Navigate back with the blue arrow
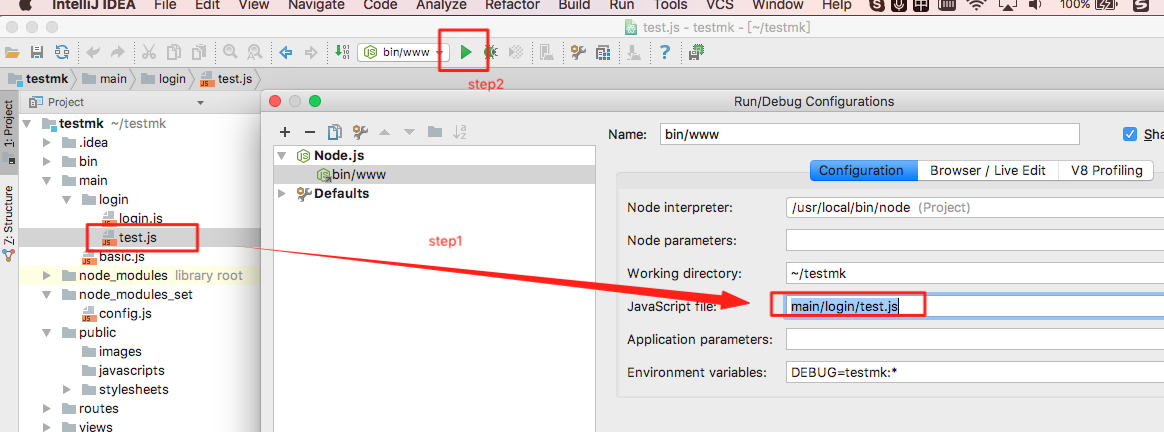 point(285,52)
